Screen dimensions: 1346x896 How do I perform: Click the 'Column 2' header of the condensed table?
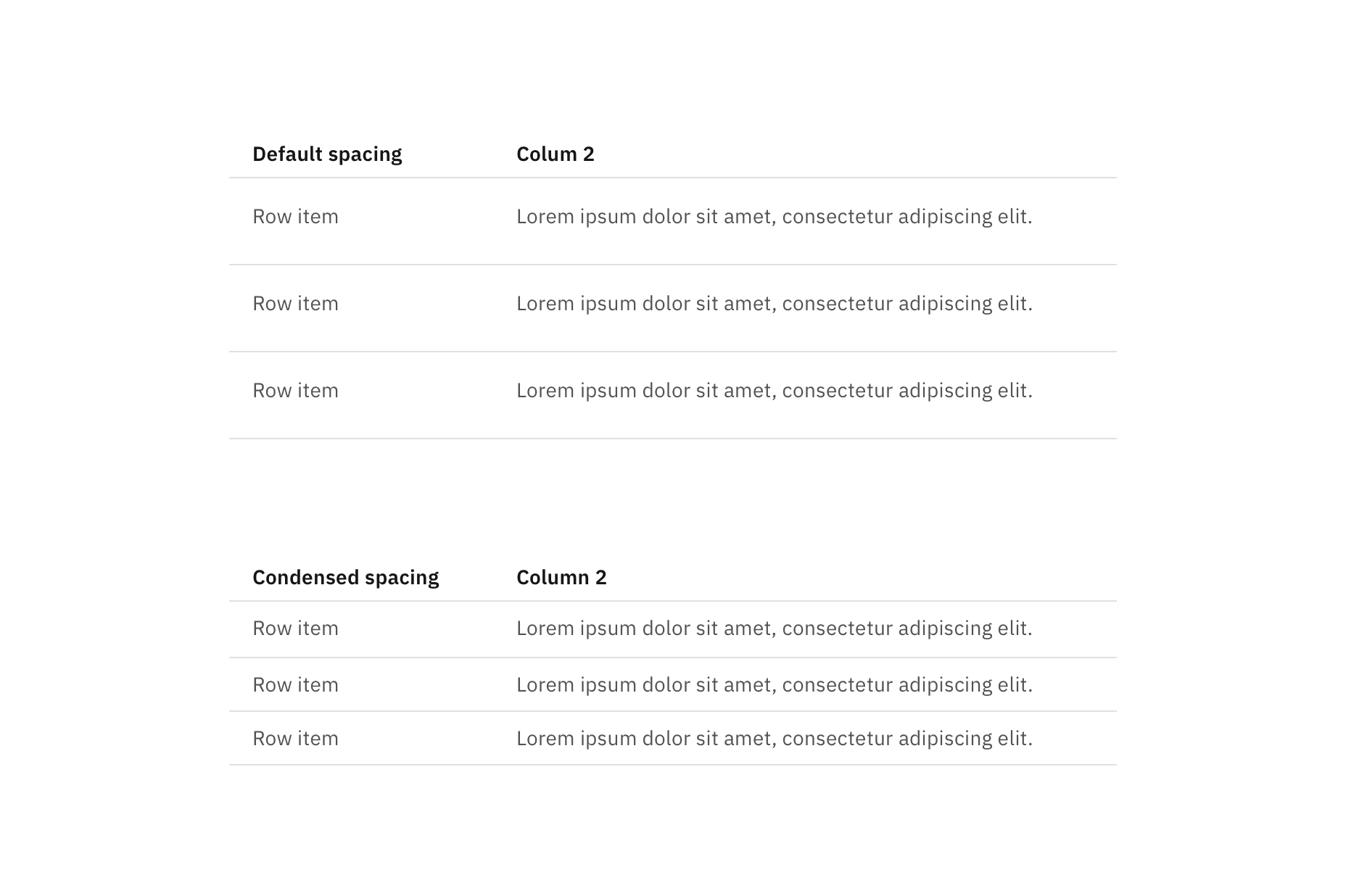coord(562,577)
